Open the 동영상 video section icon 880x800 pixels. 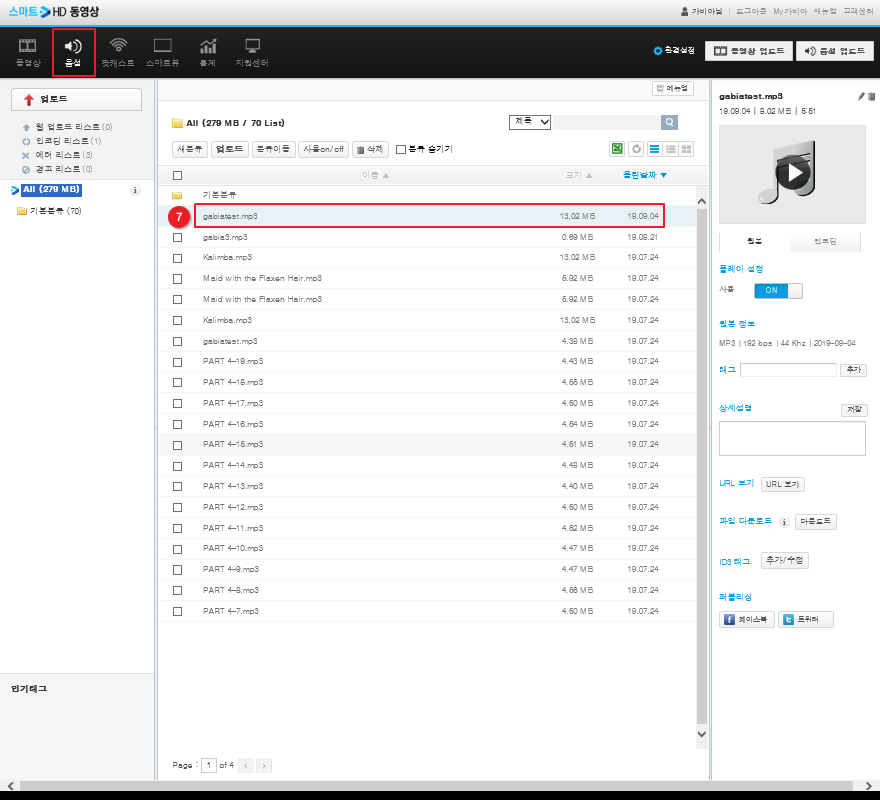[28, 46]
